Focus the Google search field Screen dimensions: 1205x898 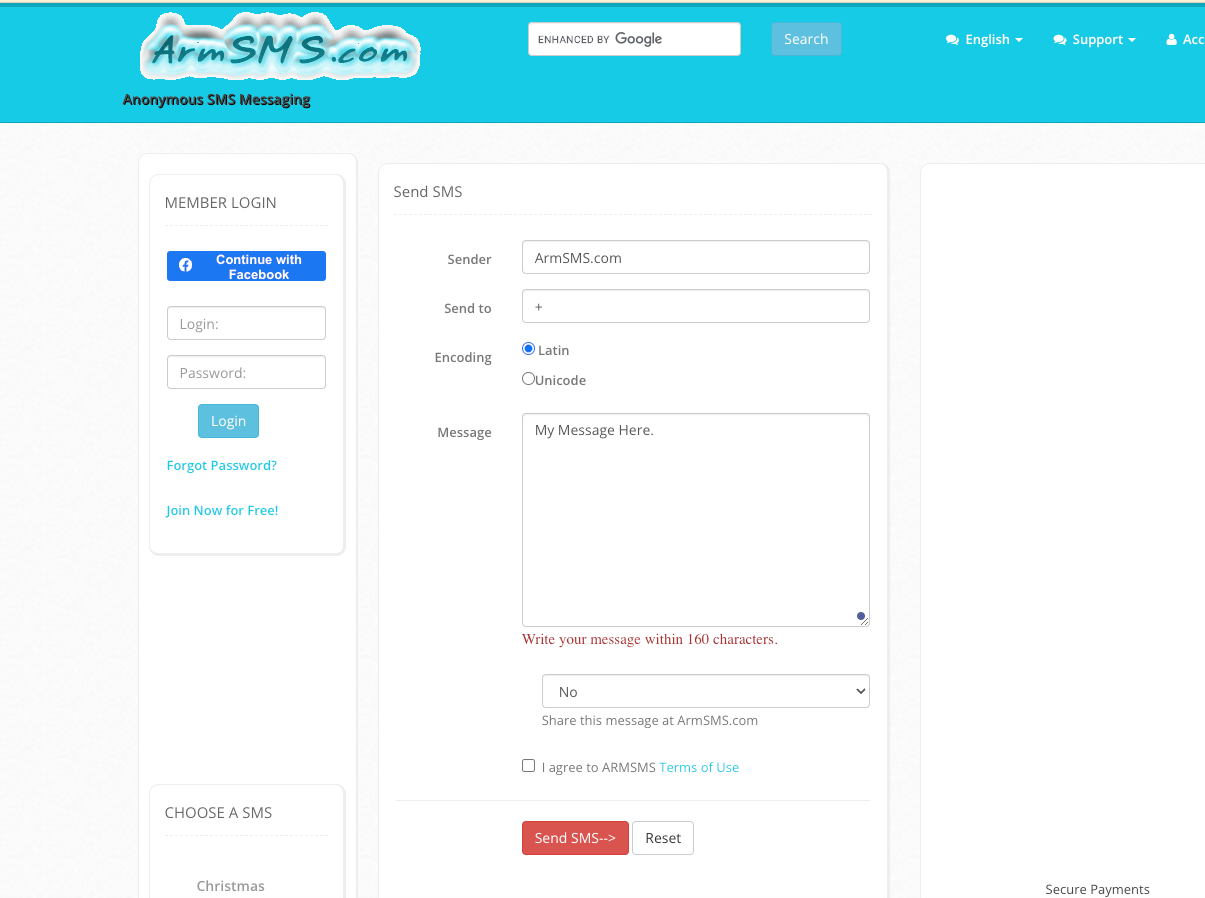(x=634, y=39)
